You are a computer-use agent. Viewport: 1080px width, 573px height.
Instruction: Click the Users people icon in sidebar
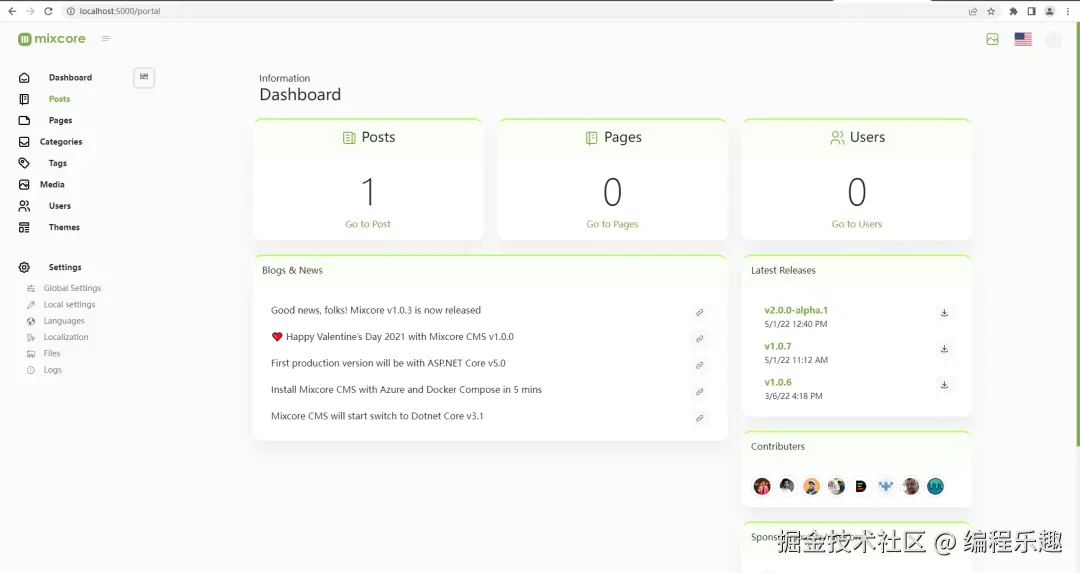(x=24, y=206)
